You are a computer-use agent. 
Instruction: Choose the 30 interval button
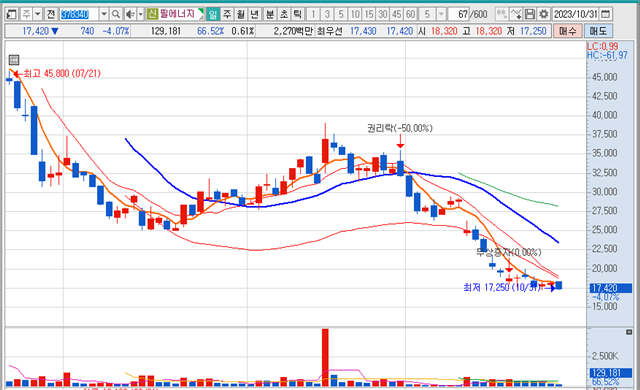pos(383,15)
